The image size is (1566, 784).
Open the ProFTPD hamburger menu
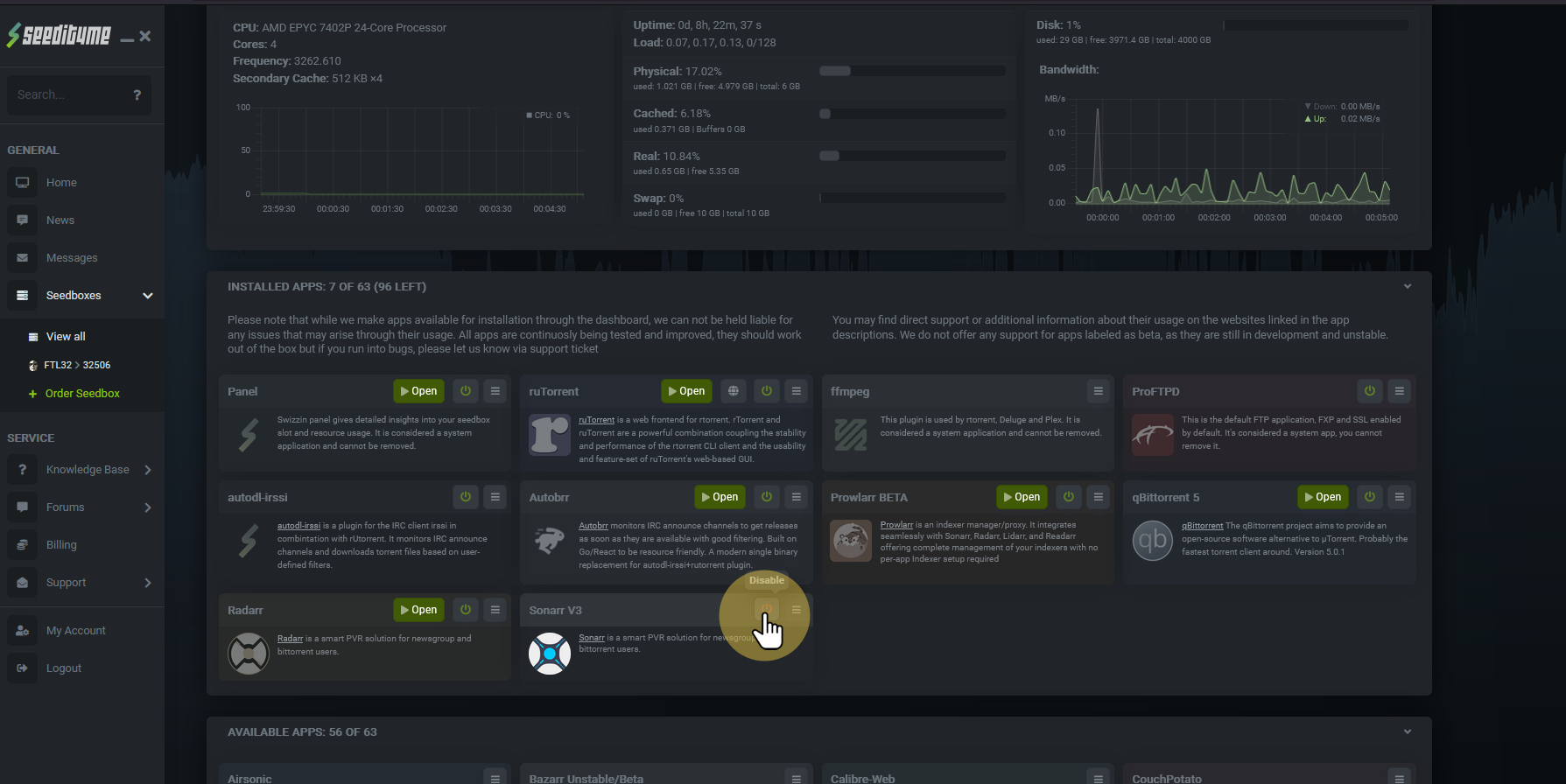pos(1400,391)
